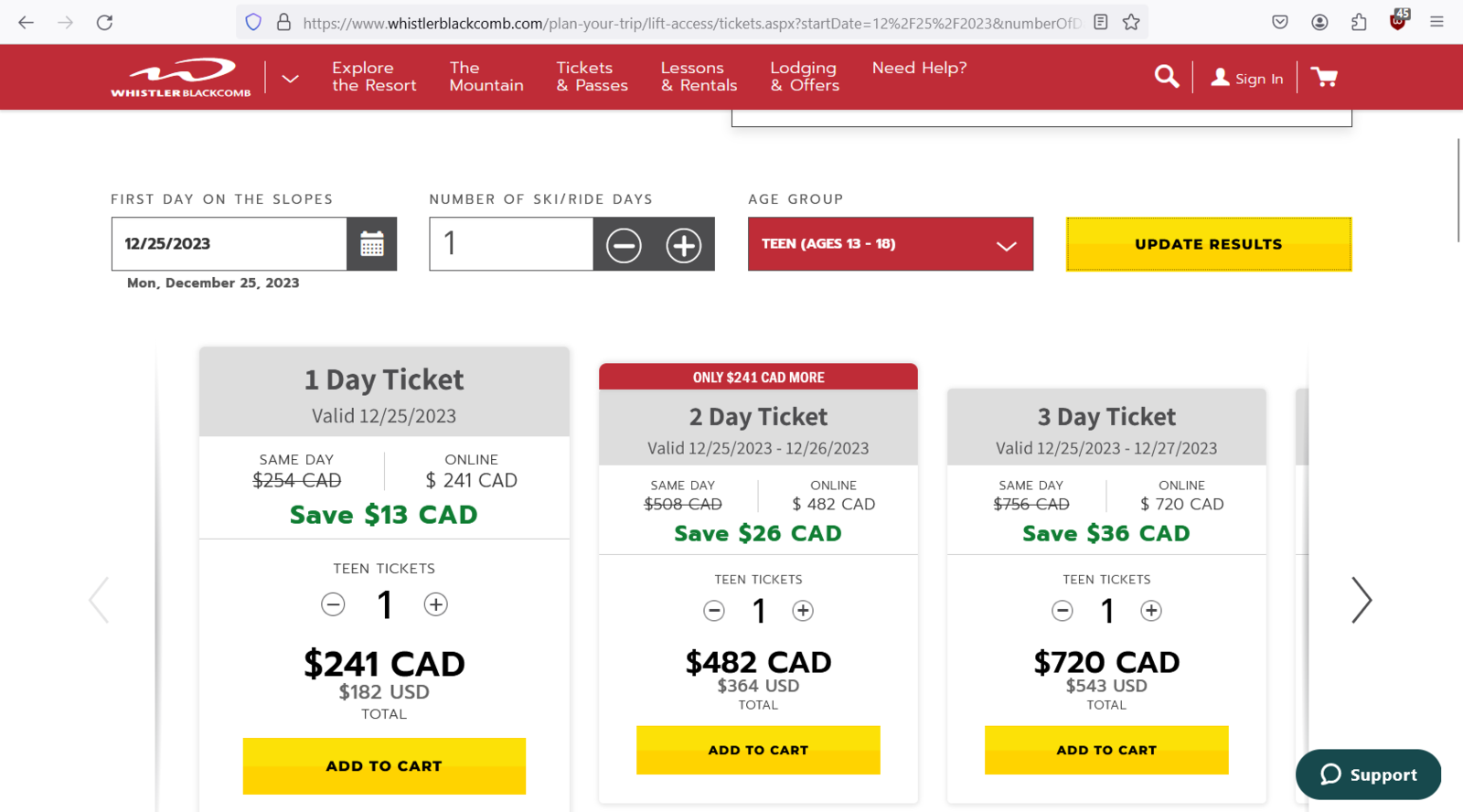Viewport: 1463px width, 812px height.
Task: Open the calendar date picker icon
Action: click(372, 244)
